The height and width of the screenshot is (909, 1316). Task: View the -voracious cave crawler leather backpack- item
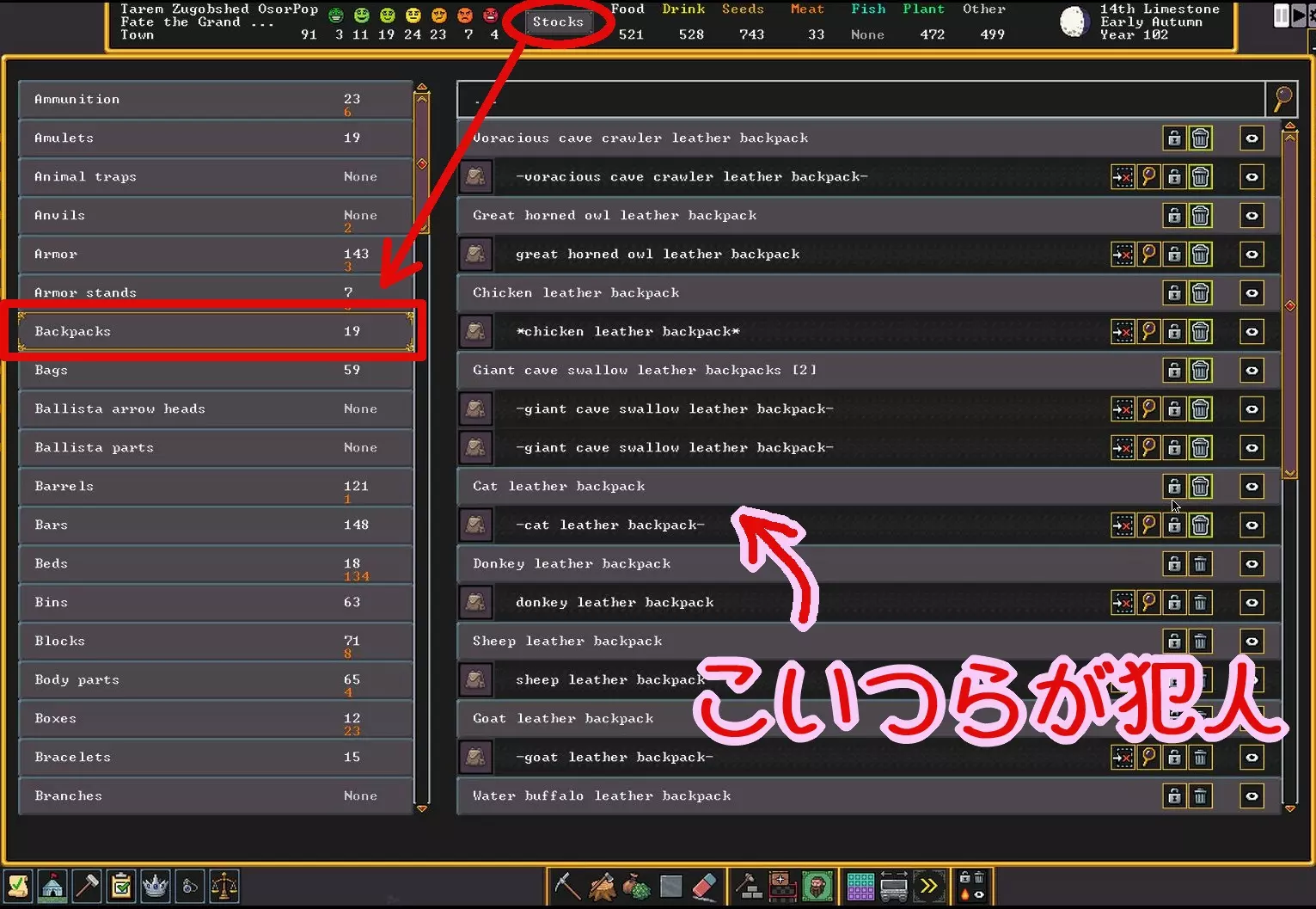coord(1148,177)
